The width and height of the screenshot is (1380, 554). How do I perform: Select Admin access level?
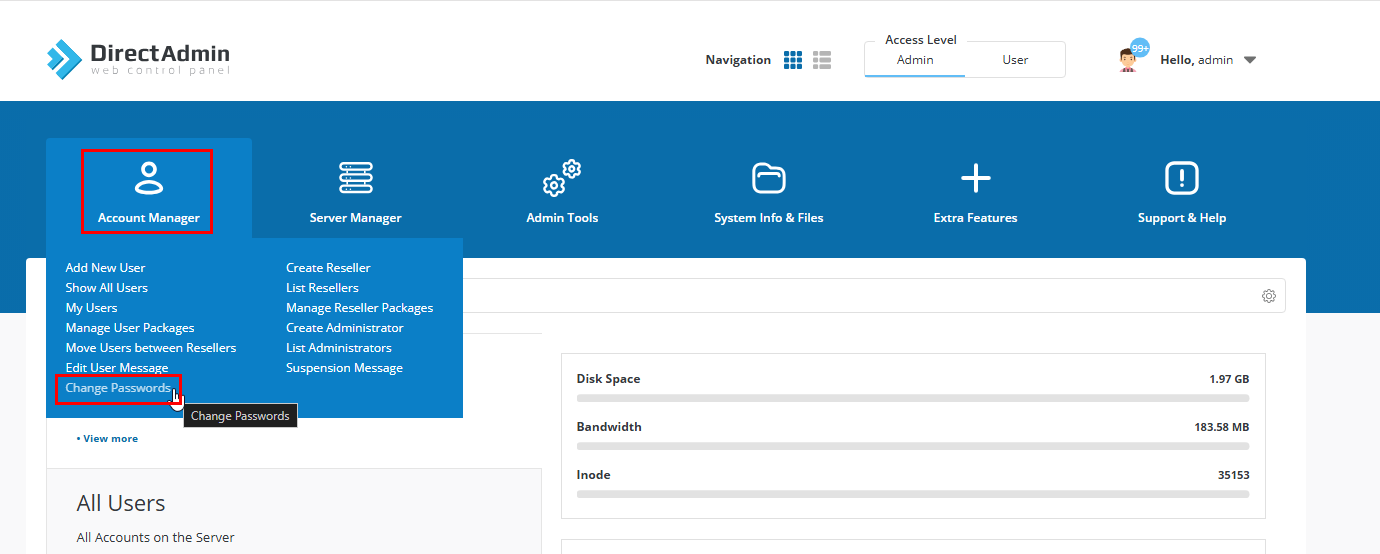[915, 60]
